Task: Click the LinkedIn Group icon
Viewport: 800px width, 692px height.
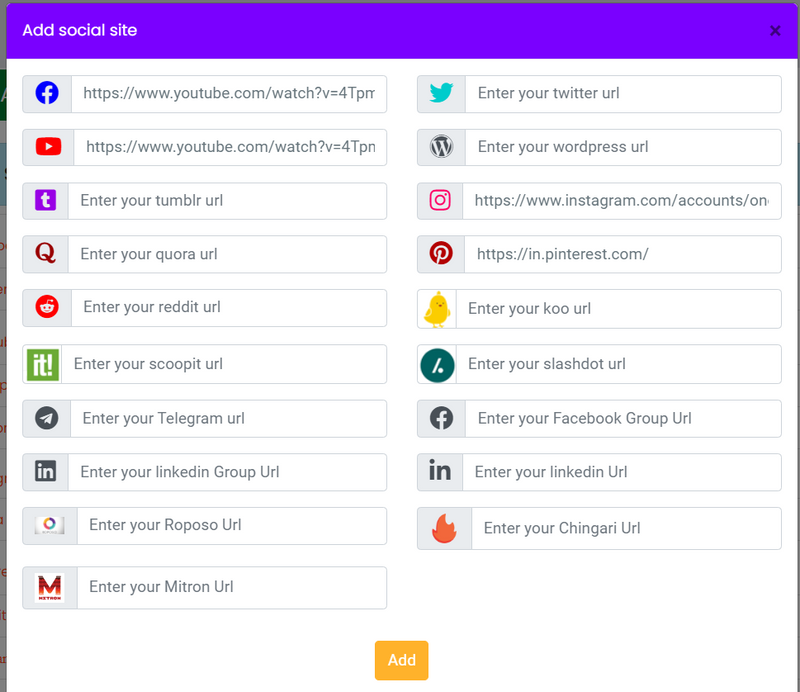Action: click(x=45, y=472)
